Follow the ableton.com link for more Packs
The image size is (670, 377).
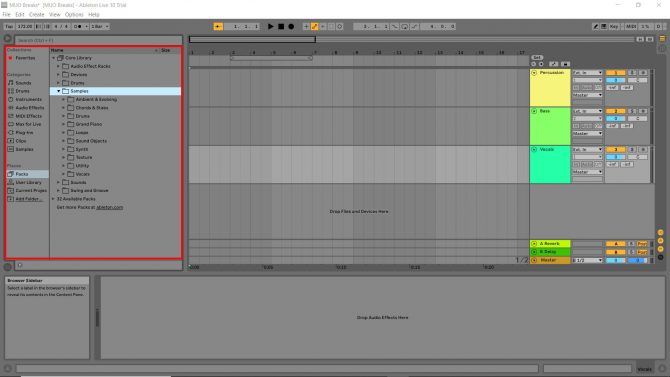109,207
